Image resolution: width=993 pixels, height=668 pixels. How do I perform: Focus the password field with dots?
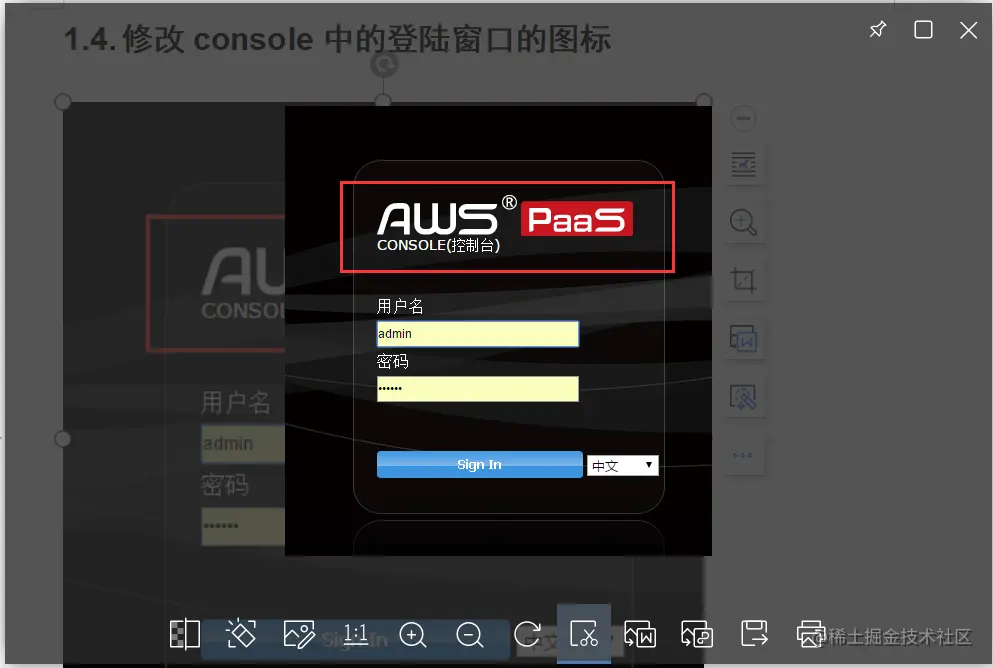point(478,389)
